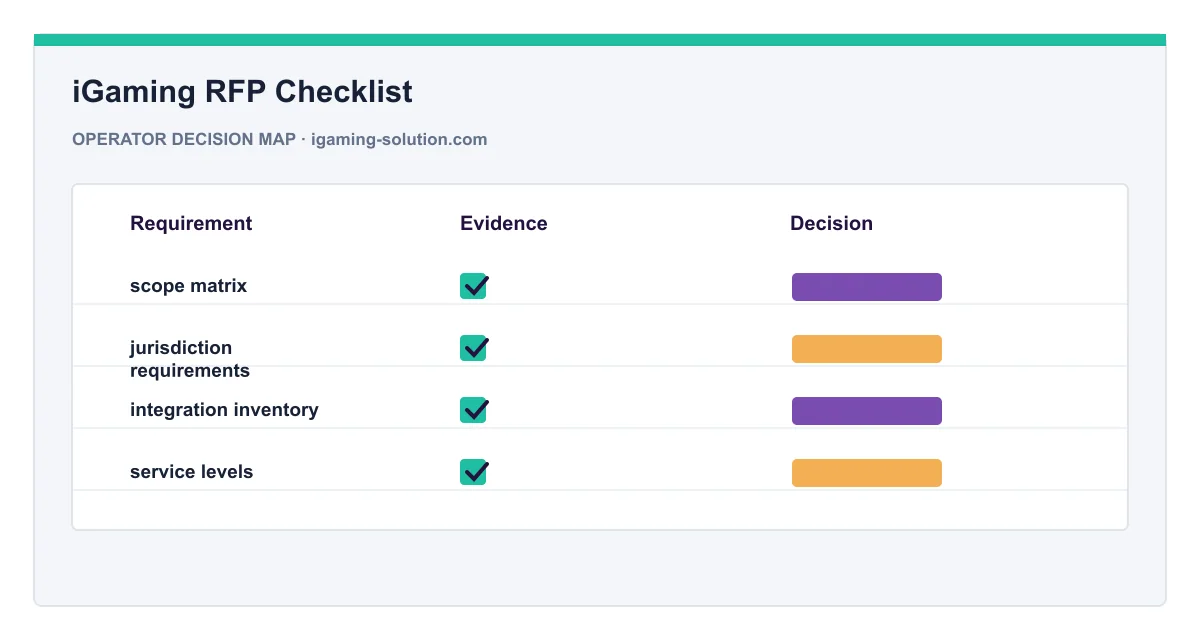1200x640 pixels.
Task: Click the orange decision bar for jurisdiction requirements
Action: (x=867, y=349)
